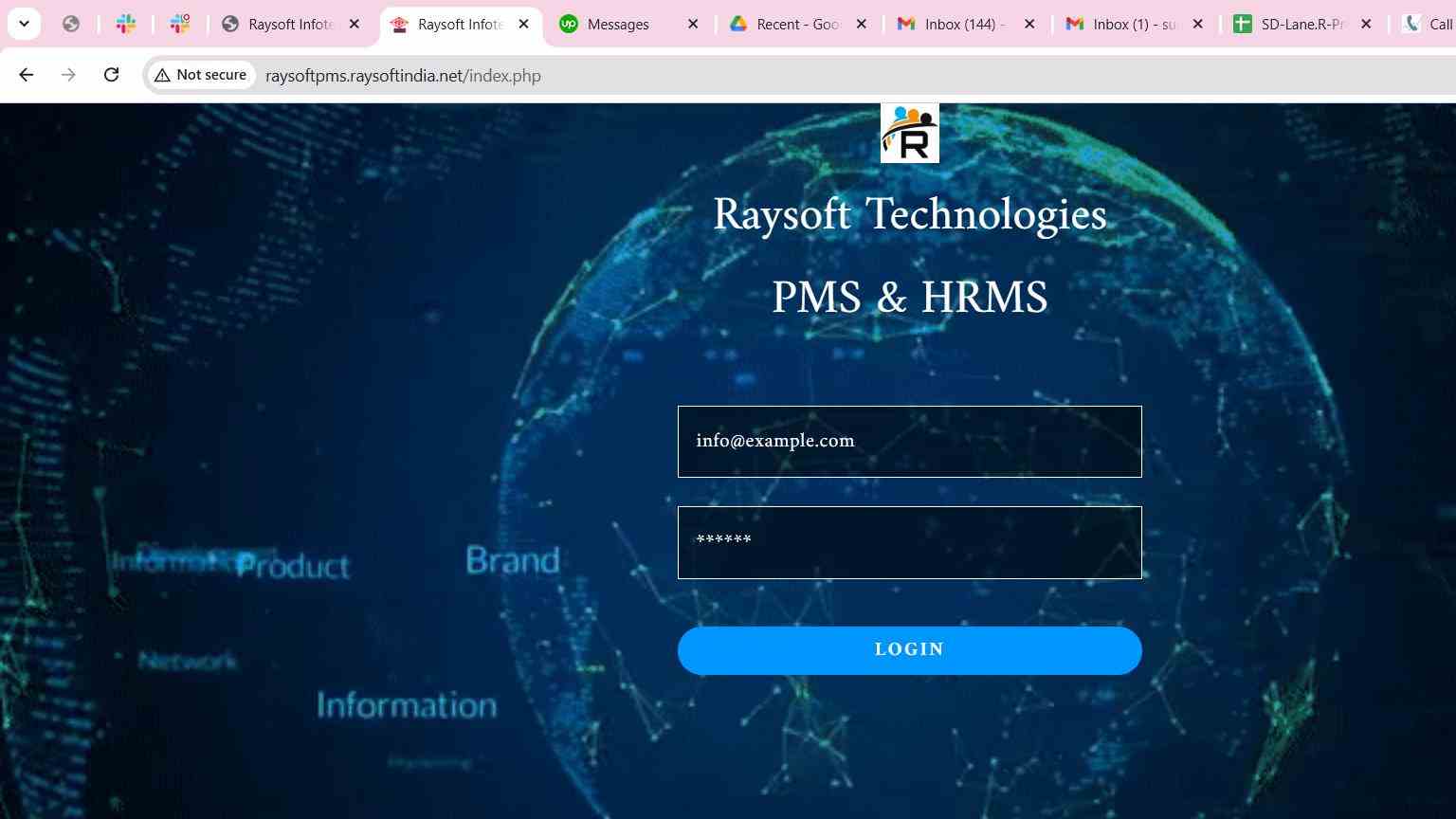Close the Messages tab
This screenshot has height=819, width=1456.
point(693,24)
